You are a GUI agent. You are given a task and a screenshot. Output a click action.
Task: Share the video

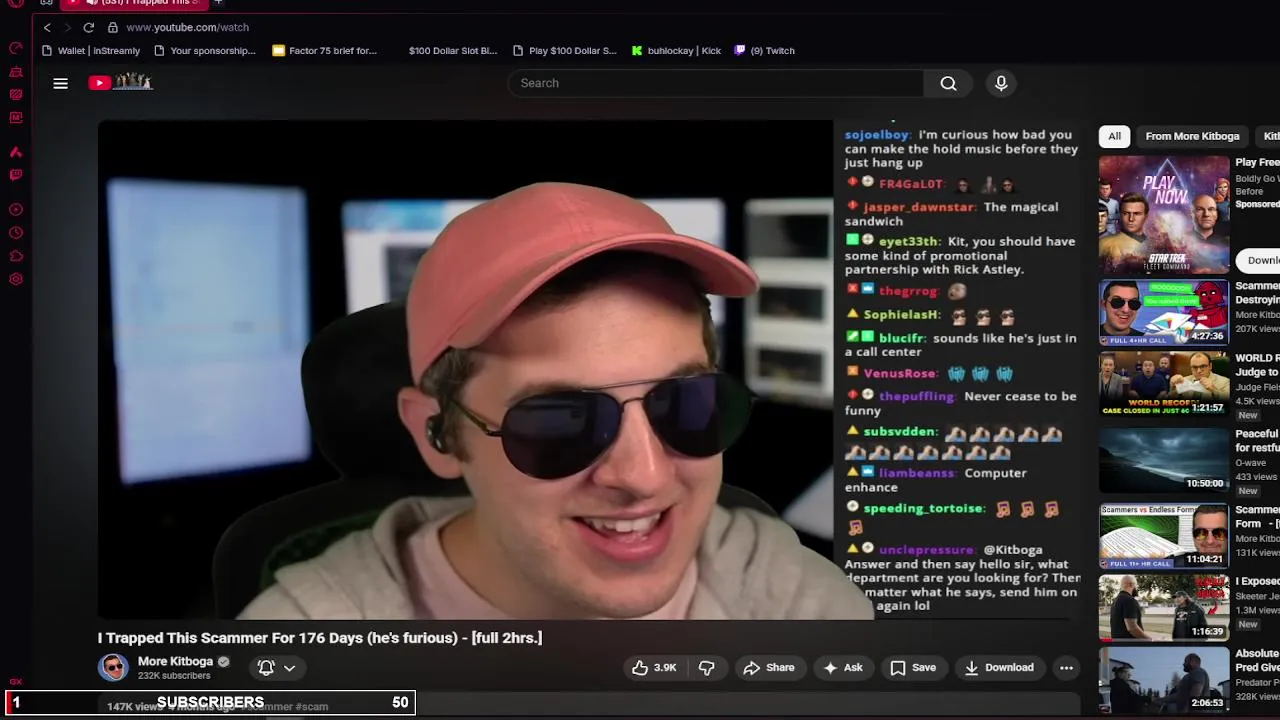(x=768, y=667)
